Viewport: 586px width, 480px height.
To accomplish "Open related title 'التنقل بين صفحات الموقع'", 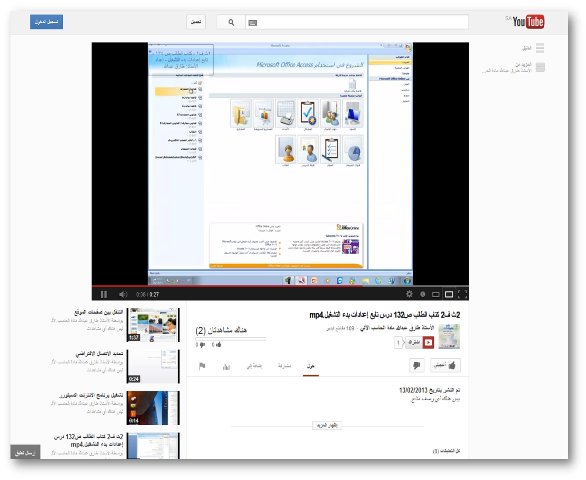I will 98,312.
